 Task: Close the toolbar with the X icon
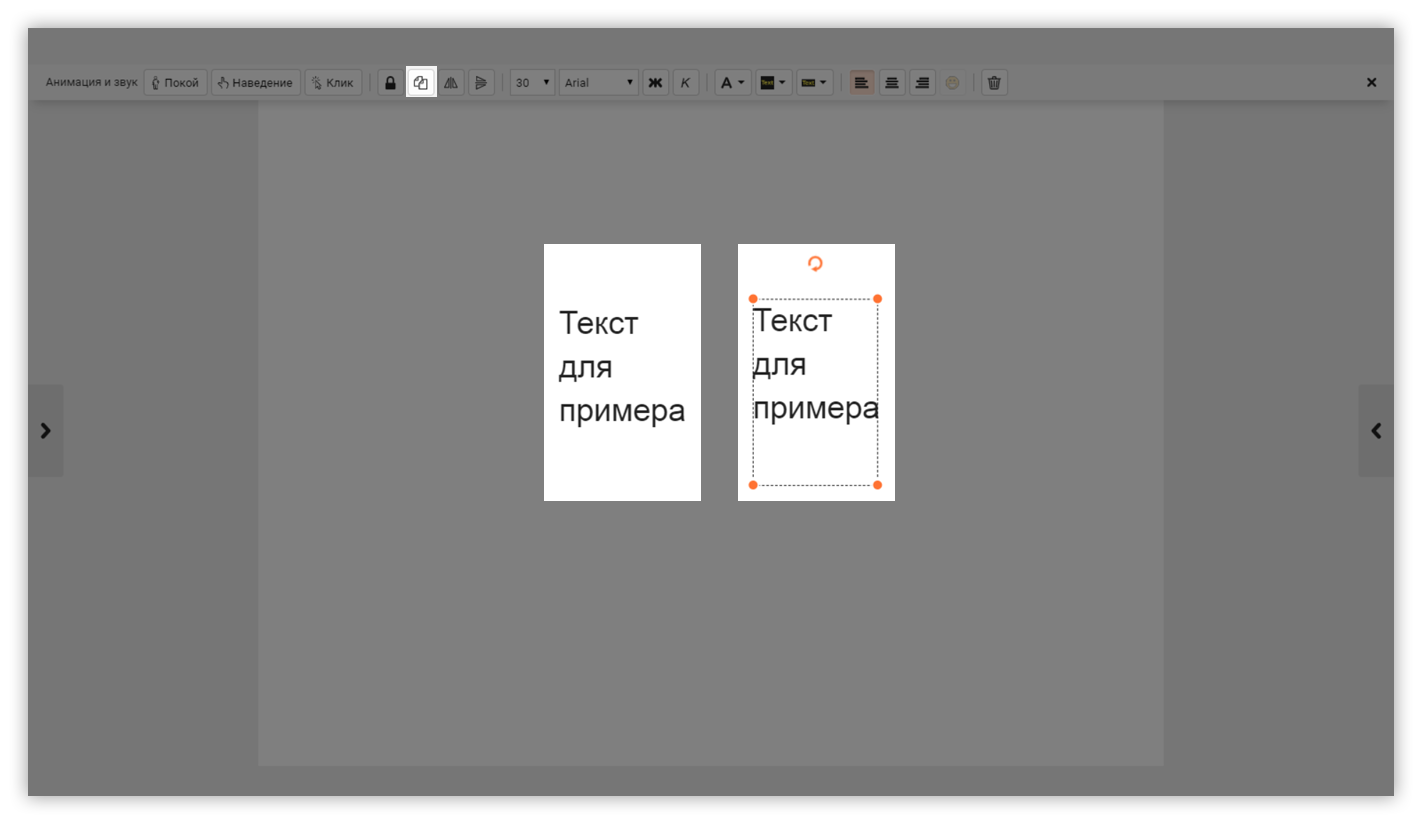[1372, 83]
